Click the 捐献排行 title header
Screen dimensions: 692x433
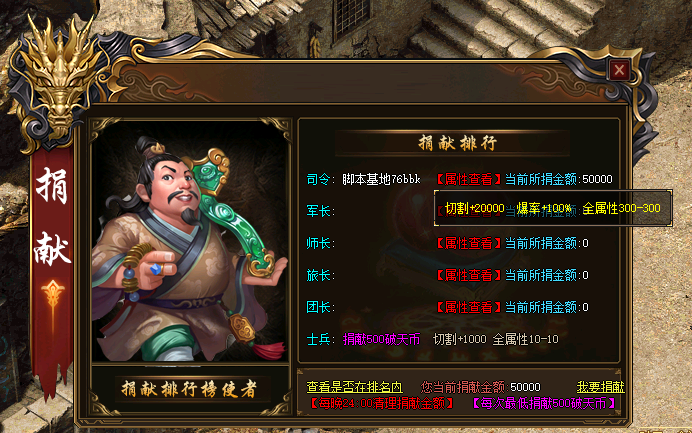pos(458,143)
